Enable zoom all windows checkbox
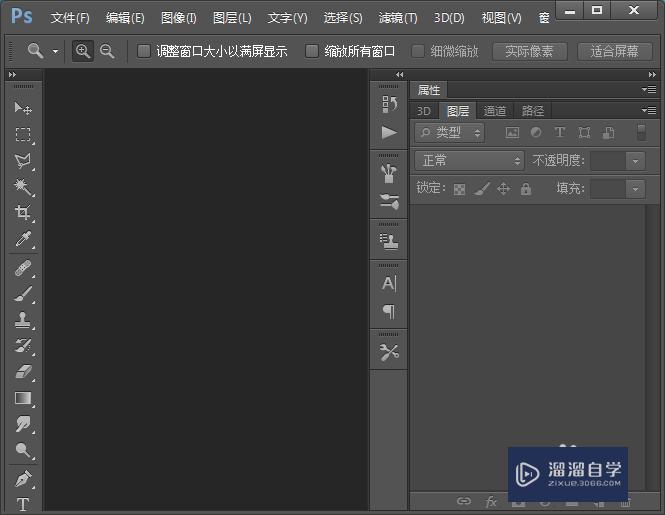Viewport: 665px width, 515px height. tap(312, 51)
